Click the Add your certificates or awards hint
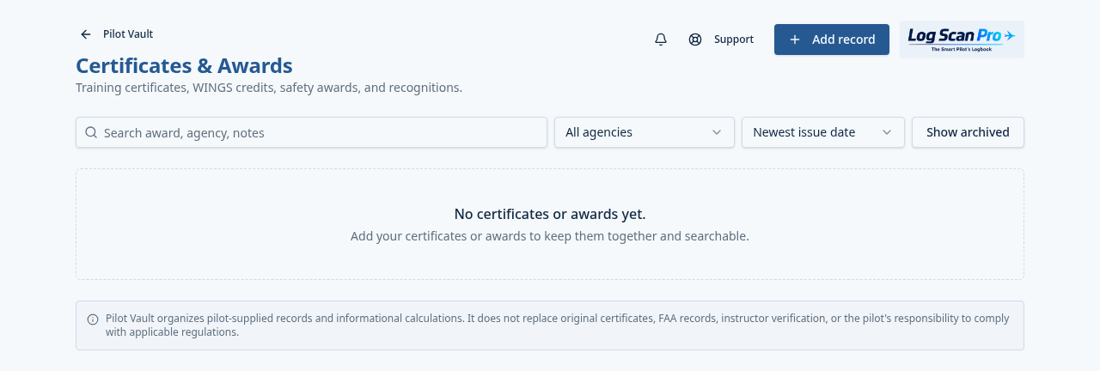 pos(550,236)
